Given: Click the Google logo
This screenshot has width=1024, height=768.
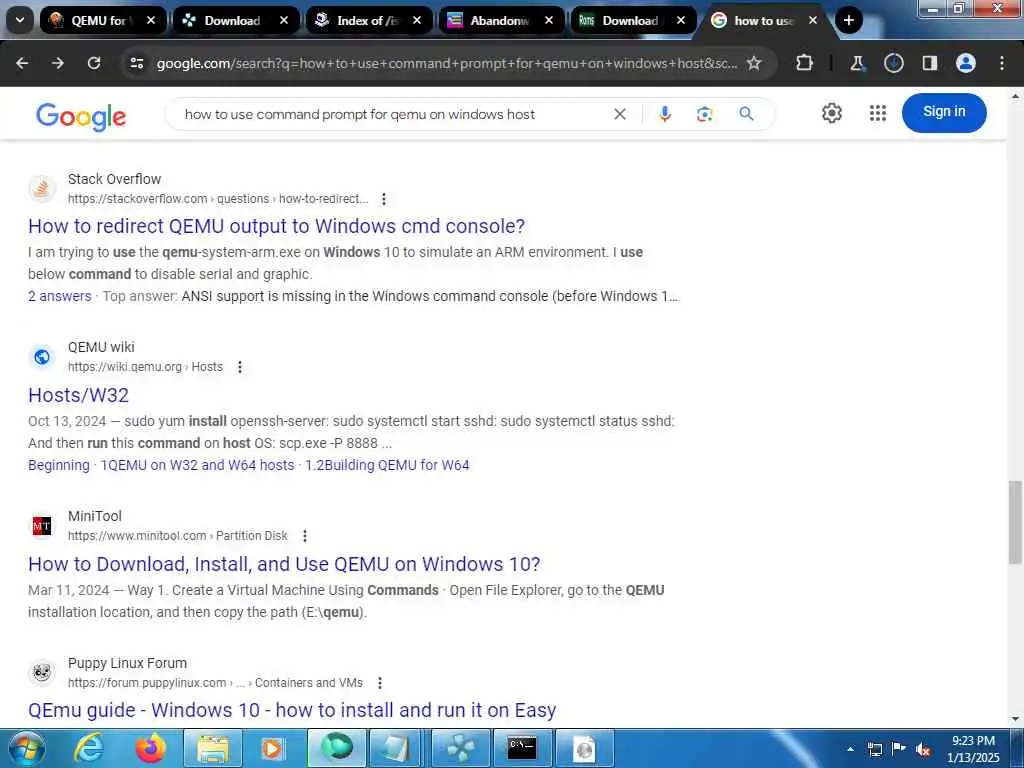Looking at the screenshot, I should 81,116.
